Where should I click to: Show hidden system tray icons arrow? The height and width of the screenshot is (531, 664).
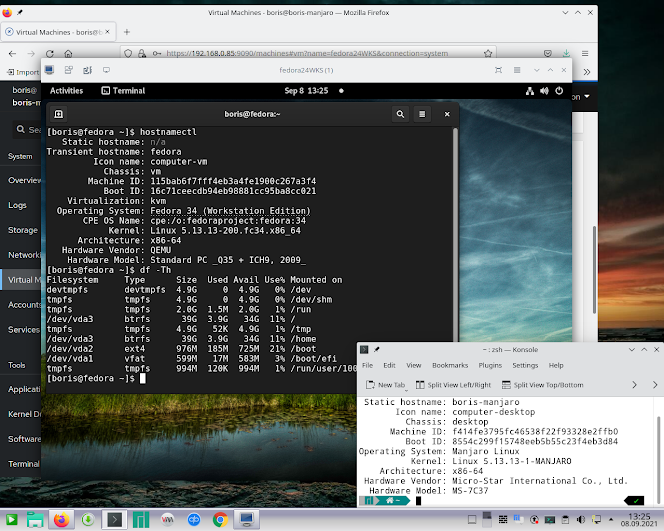611,519
